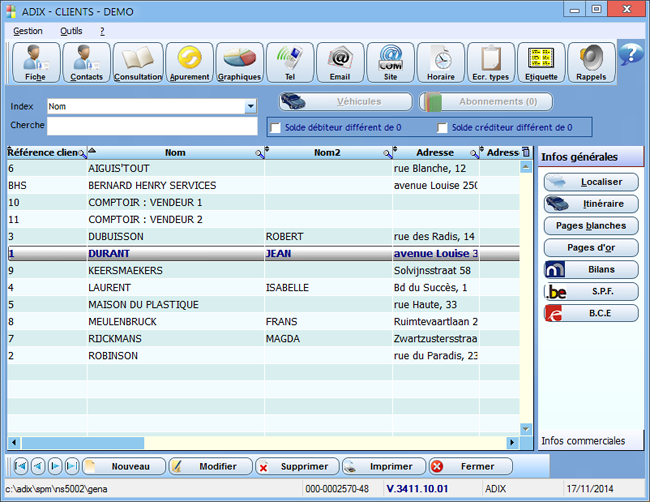Select row COMPTOIR : VENDEUR 2
The height and width of the screenshot is (502, 650).
[263, 219]
